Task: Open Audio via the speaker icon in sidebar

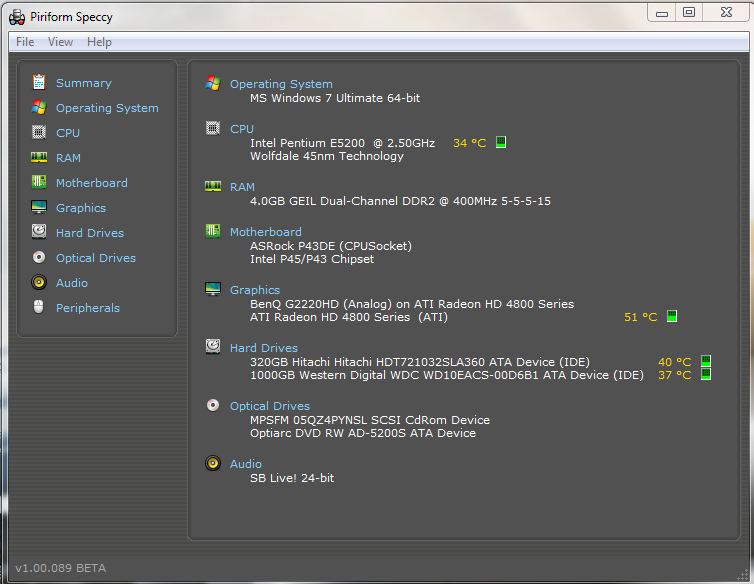Action: pos(39,282)
